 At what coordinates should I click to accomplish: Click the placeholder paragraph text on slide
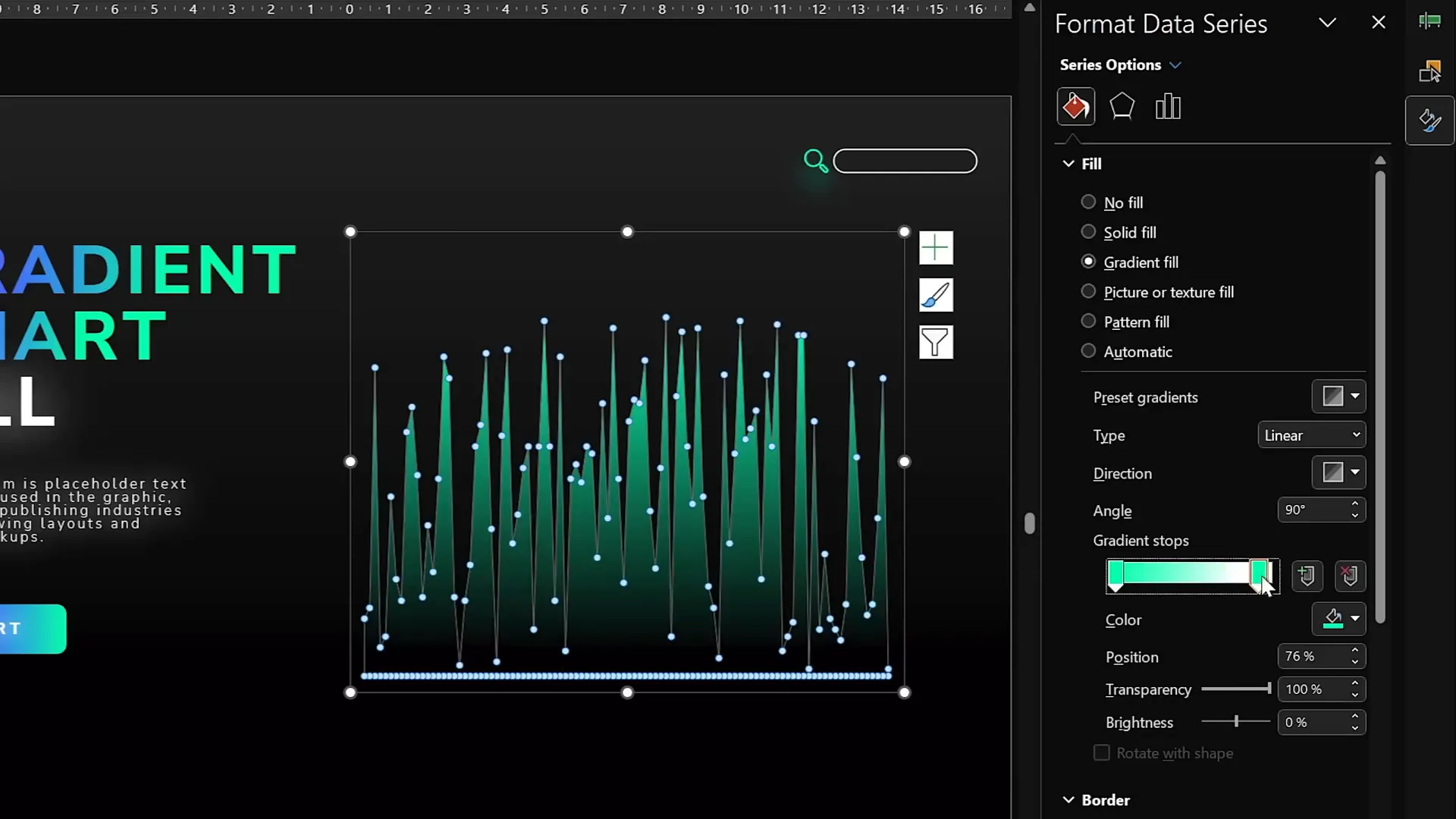(93, 510)
